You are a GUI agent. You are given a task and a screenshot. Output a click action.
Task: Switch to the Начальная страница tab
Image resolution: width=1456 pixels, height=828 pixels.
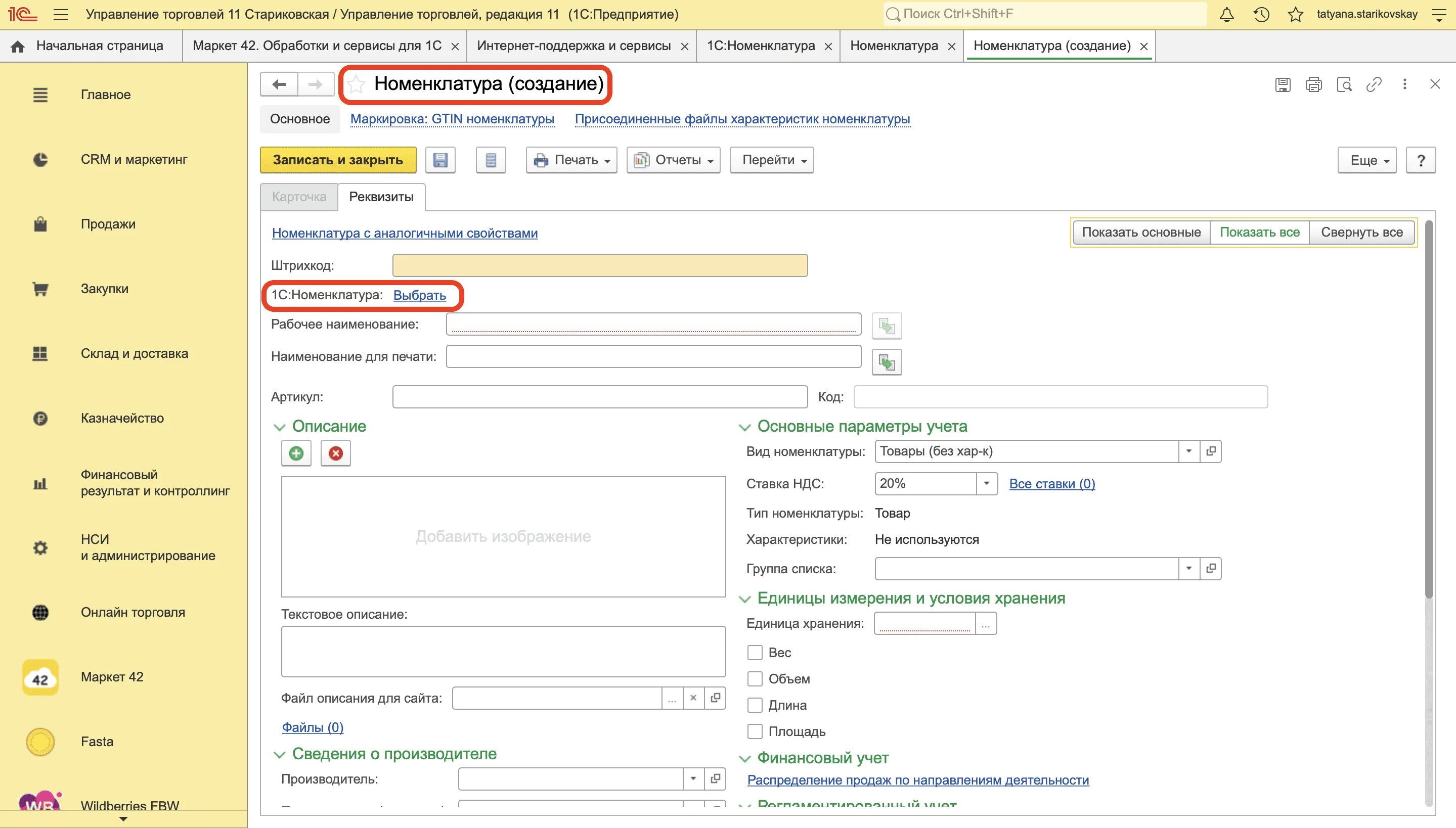click(x=91, y=45)
